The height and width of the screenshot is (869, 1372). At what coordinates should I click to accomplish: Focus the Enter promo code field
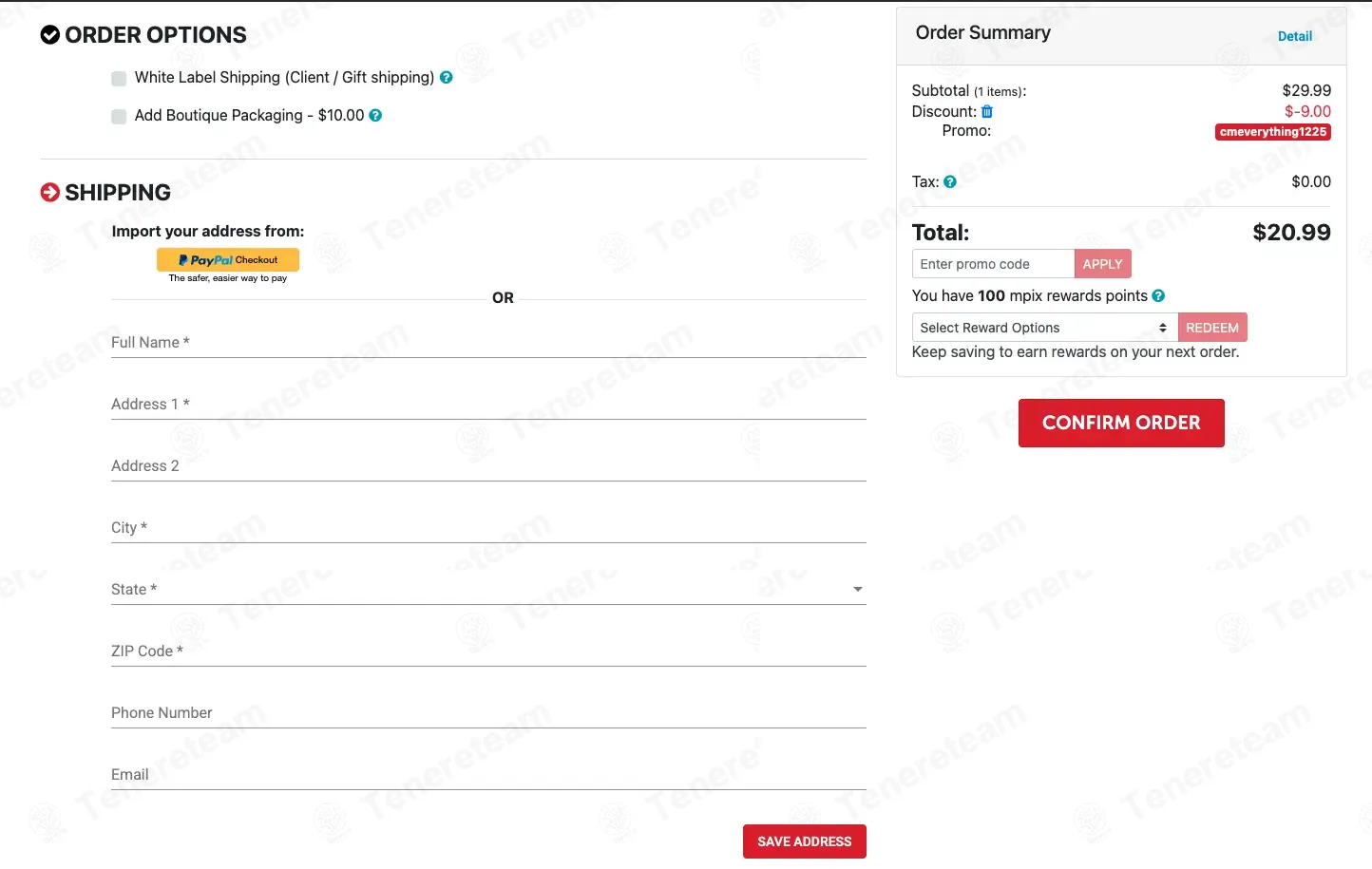click(993, 264)
